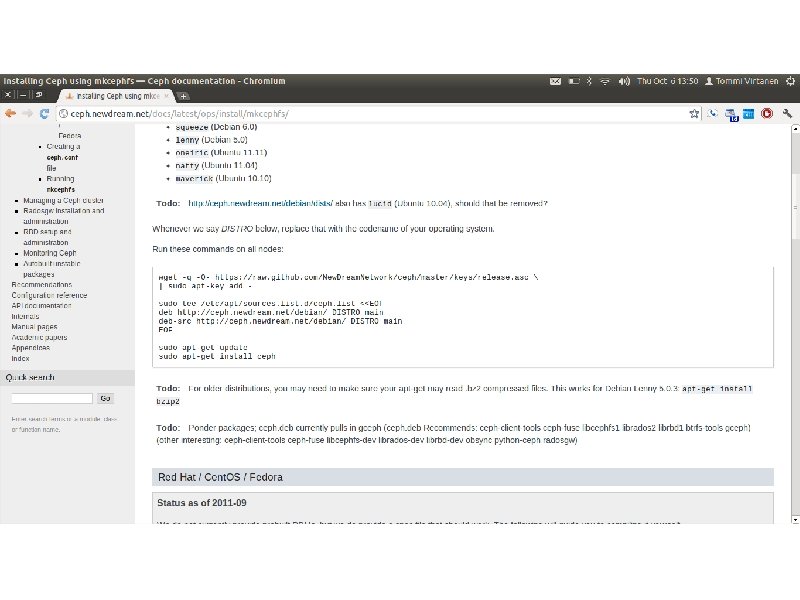Open Manual pages sidebar link
The height and width of the screenshot is (600, 800).
34,327
